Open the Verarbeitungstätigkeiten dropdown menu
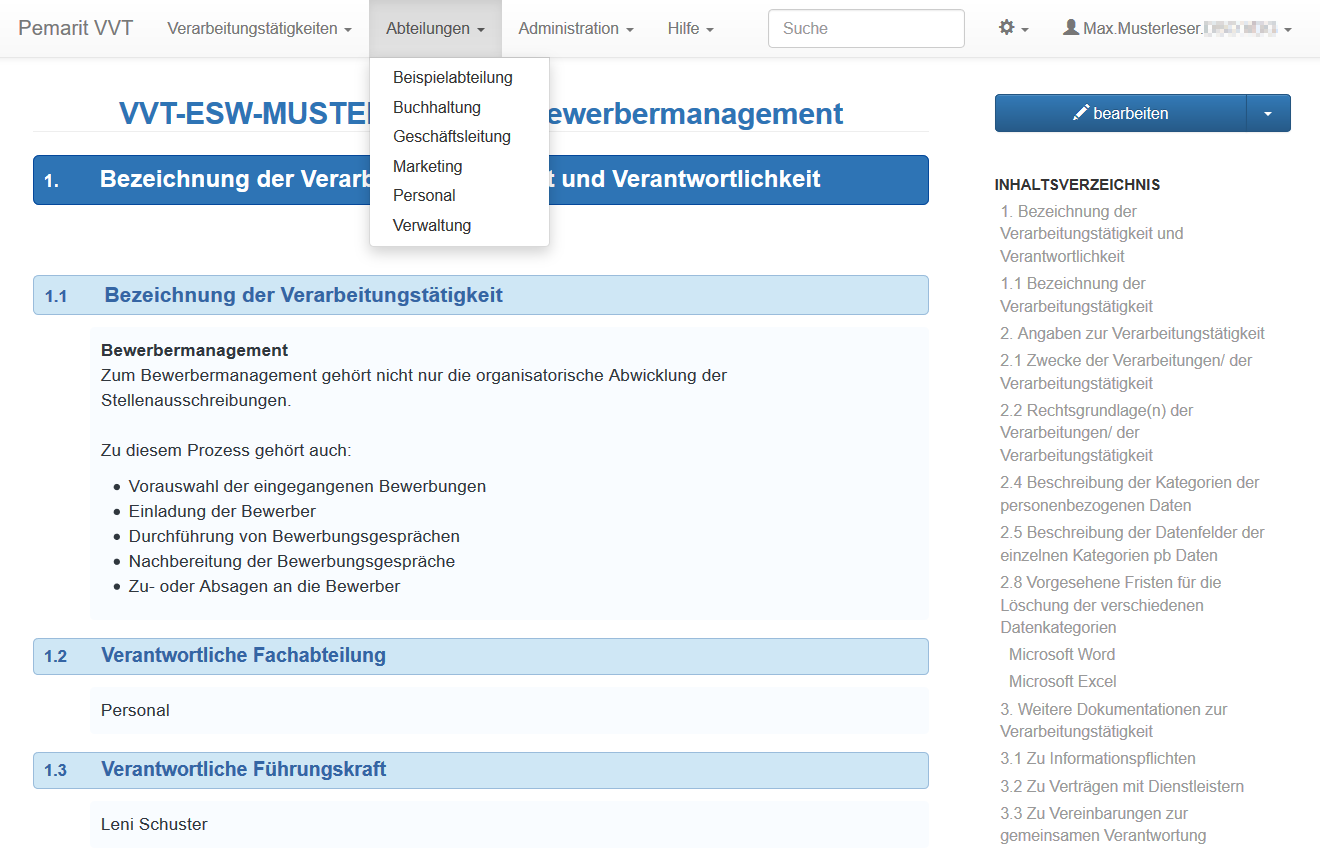The height and width of the screenshot is (850, 1320). (x=259, y=29)
